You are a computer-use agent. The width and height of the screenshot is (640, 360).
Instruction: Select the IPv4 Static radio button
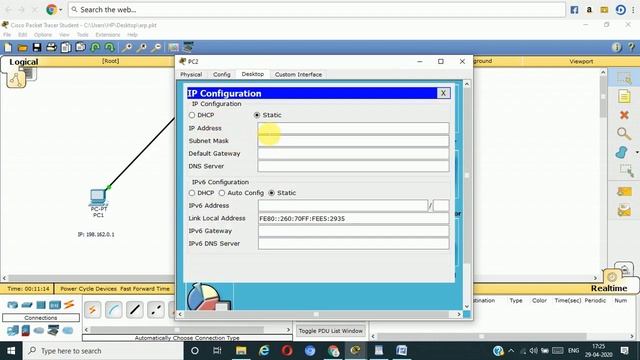(257, 116)
